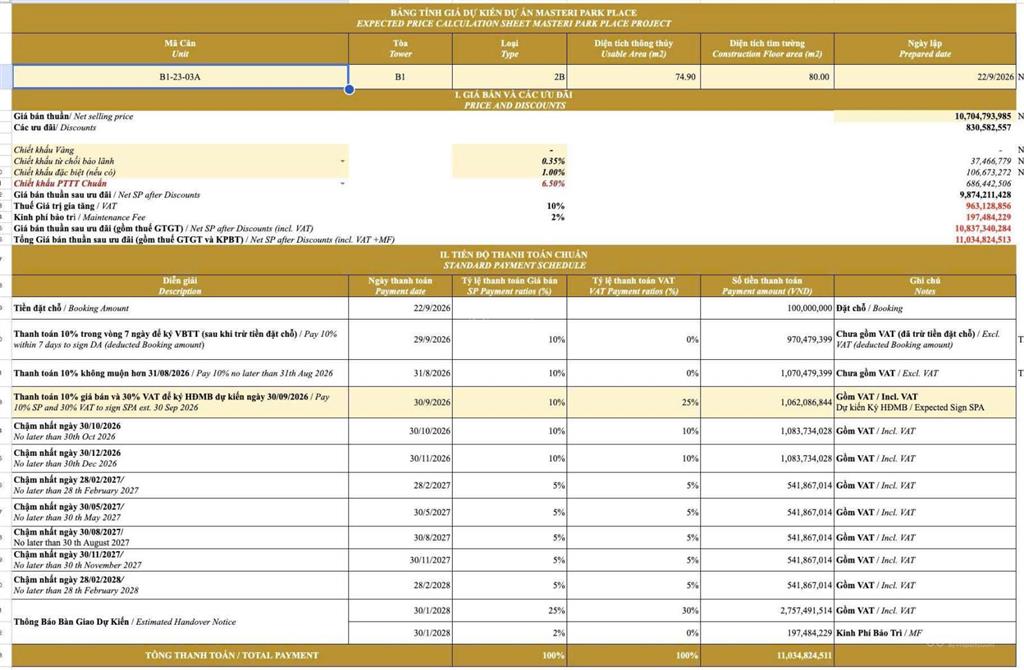This screenshot has width=1024, height=670.
Task: Click the Ghi chú / Notes column header
Action: pyautogui.click(x=925, y=285)
